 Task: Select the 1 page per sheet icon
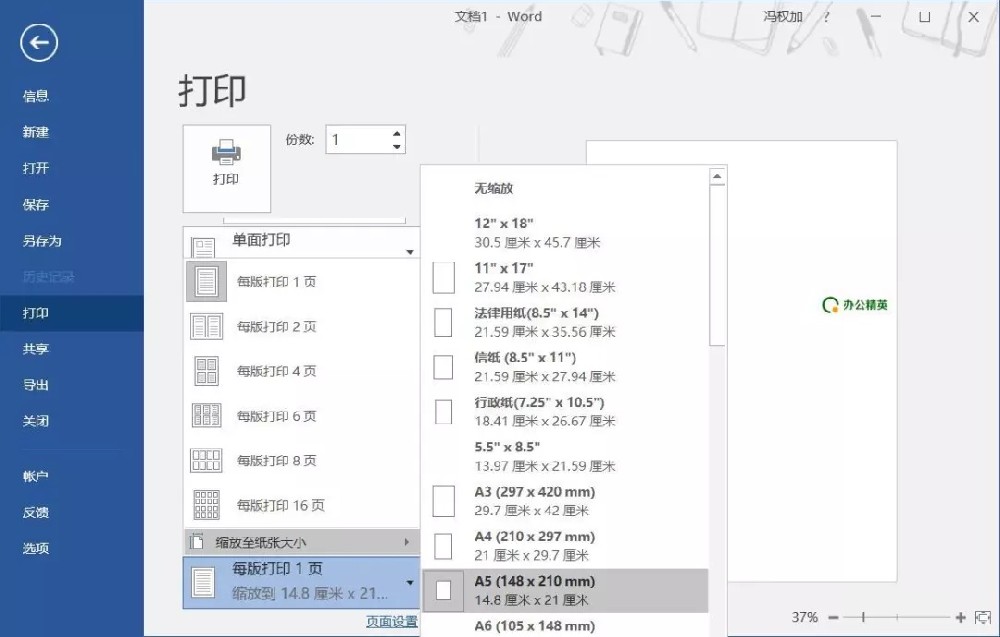205,282
